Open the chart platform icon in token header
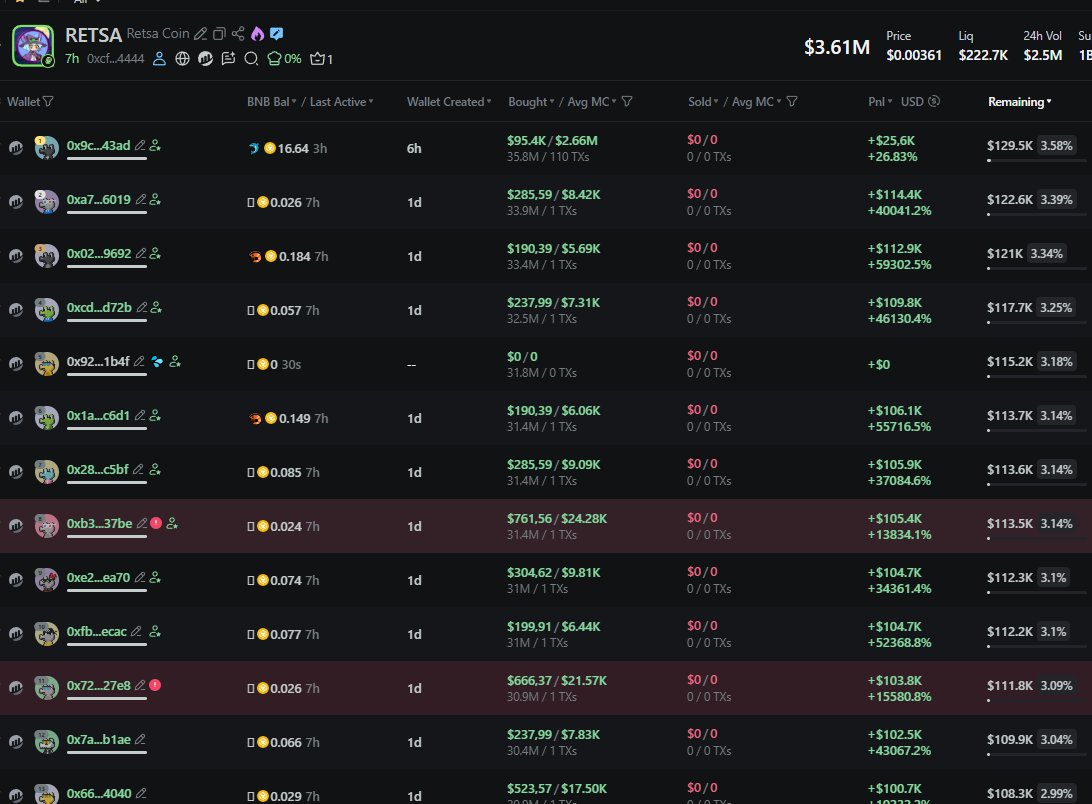1092x804 pixels. coord(205,59)
